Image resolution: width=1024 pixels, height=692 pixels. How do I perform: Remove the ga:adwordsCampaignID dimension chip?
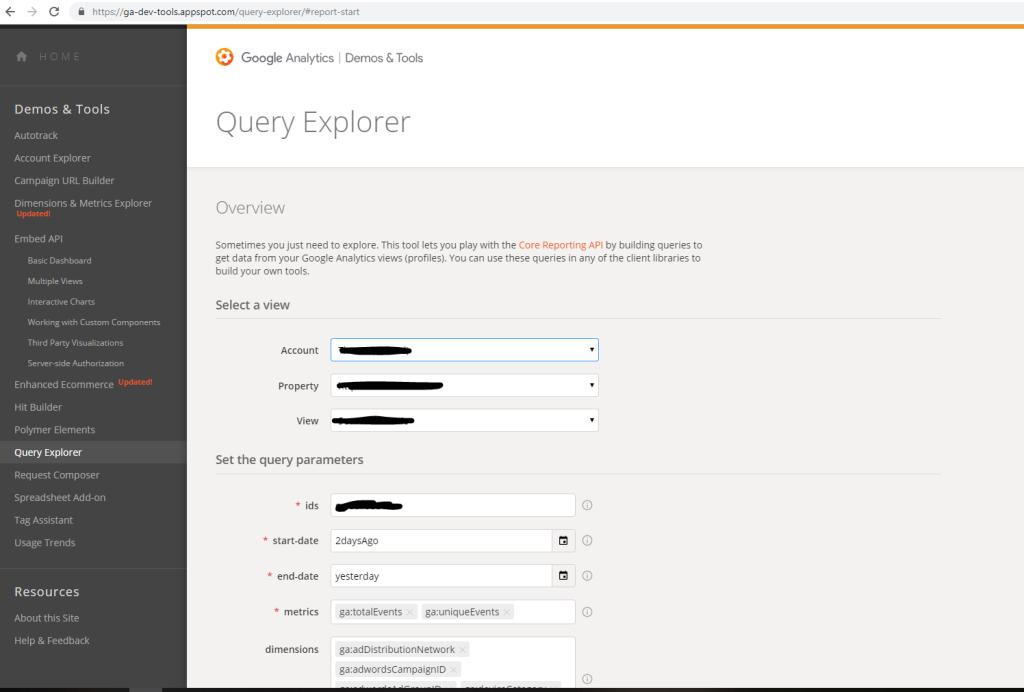453,670
